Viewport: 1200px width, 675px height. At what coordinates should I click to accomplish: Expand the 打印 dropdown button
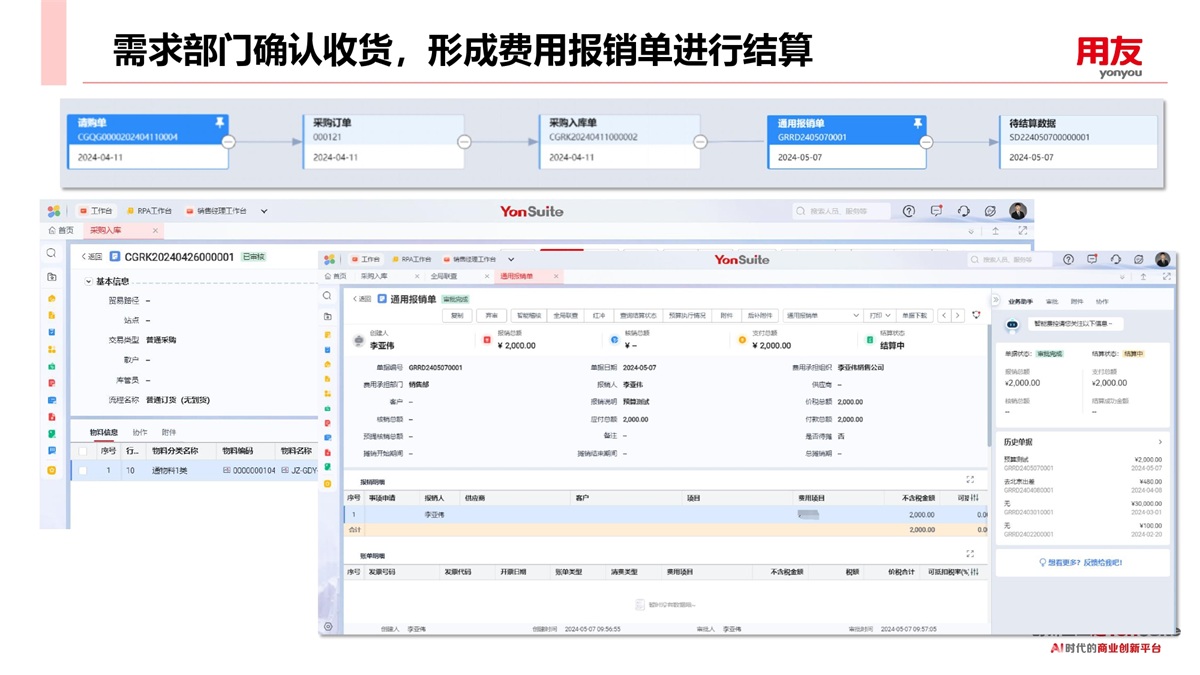pyautogui.click(x=880, y=315)
